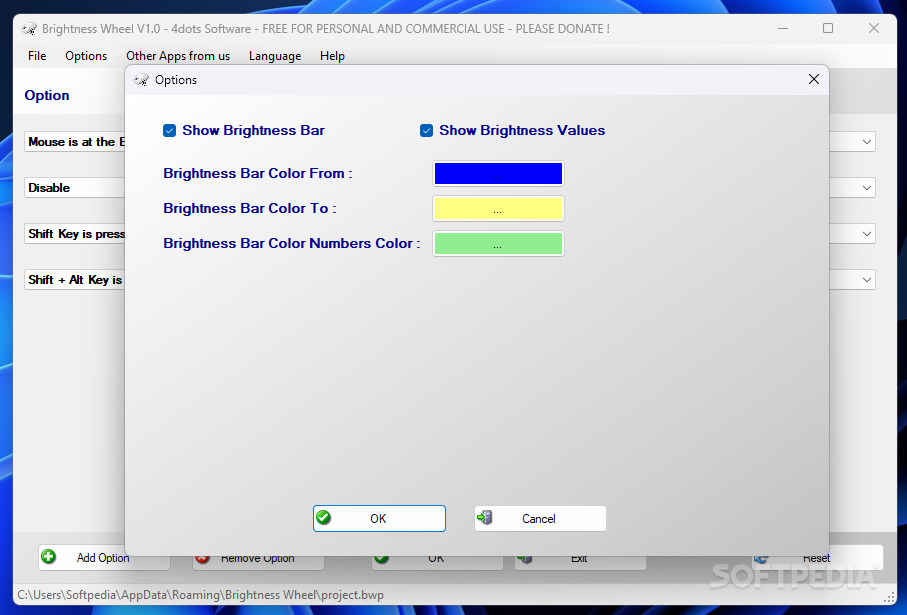
Task: Click the Disable combo box field
Action: pyautogui.click(x=75, y=188)
